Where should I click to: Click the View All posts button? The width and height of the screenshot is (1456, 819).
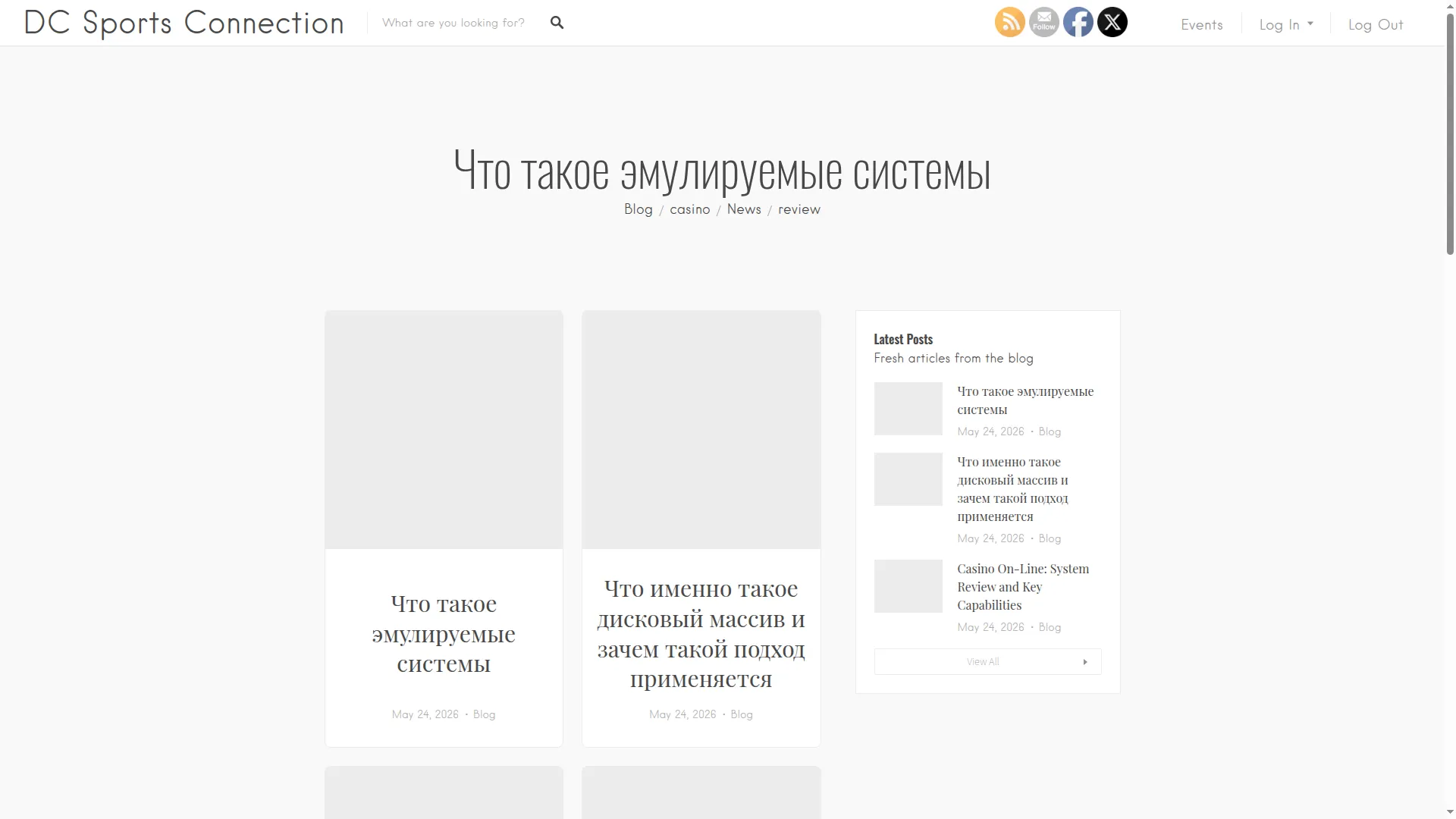987,662
